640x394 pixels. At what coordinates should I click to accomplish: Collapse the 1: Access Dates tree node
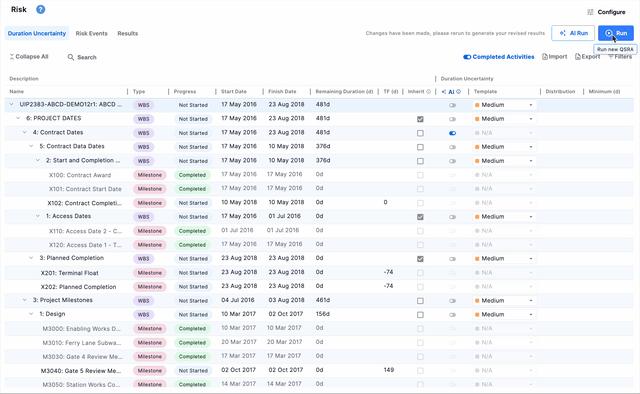coord(38,216)
